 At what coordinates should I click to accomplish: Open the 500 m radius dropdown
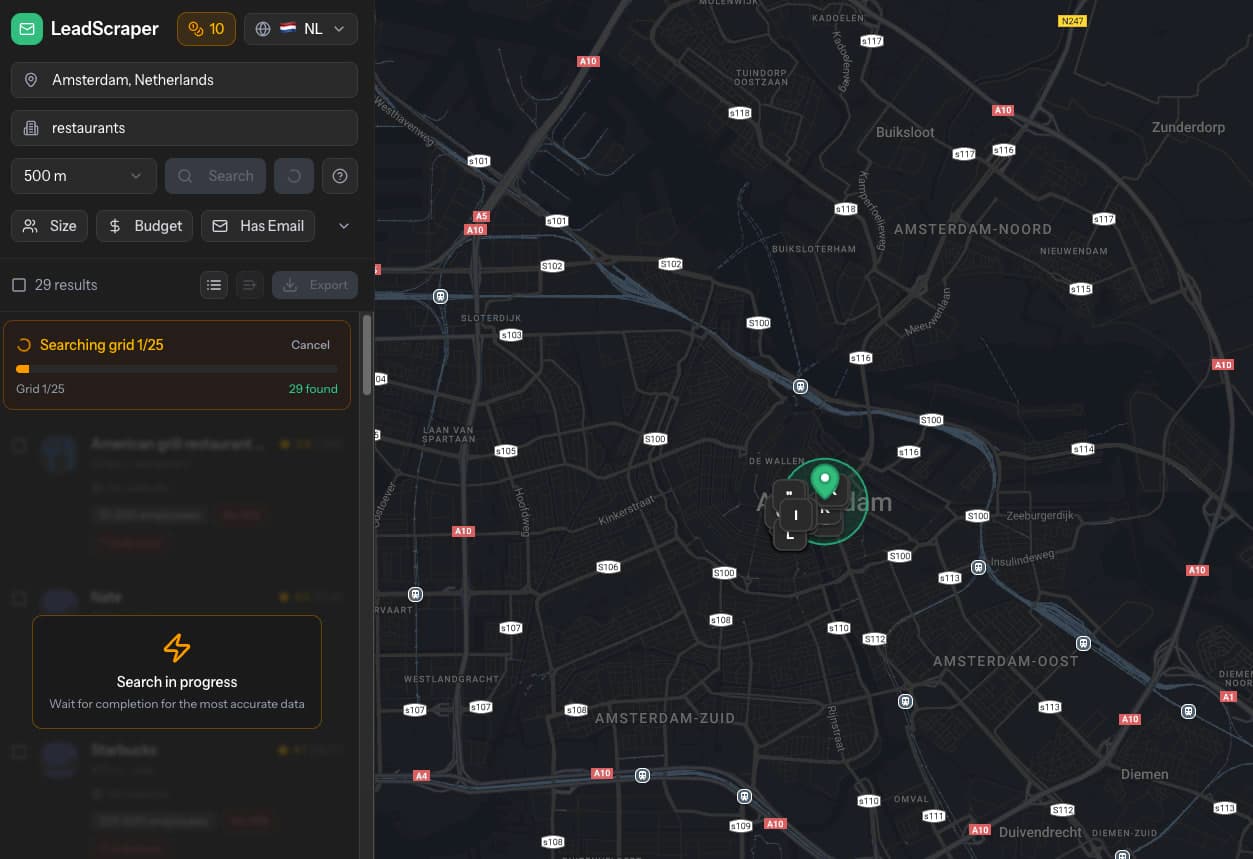(83, 175)
